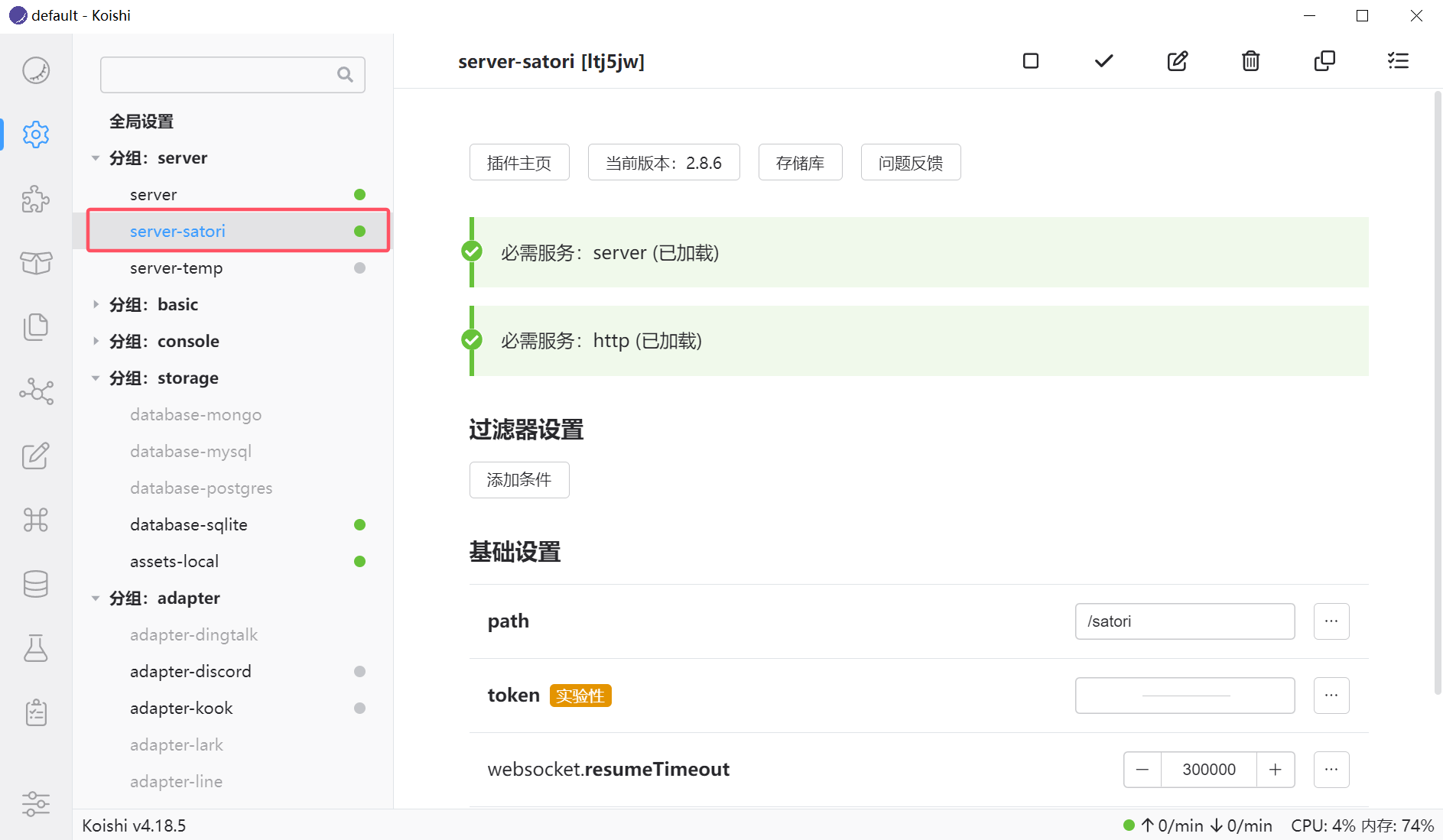Image resolution: width=1443 pixels, height=840 pixels.
Task: Collapse the 分组: server group
Action: pos(96,158)
